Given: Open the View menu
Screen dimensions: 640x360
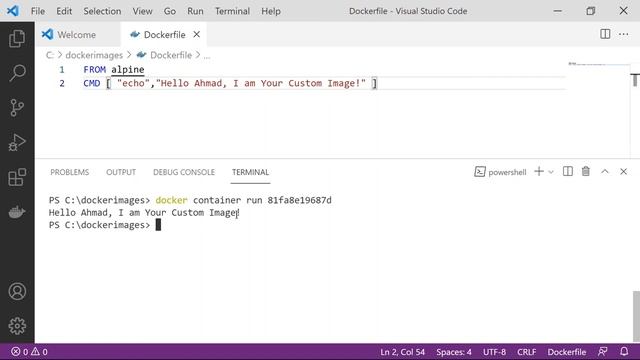Looking at the screenshot, I should [142, 11].
